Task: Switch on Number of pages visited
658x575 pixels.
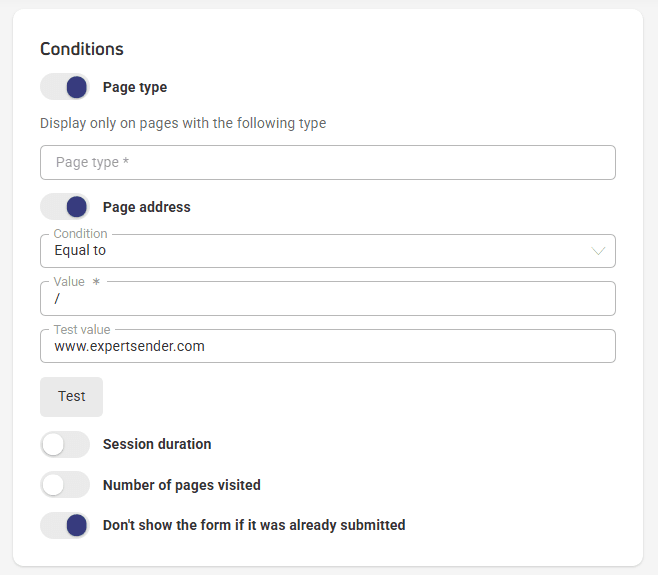Action: pyautogui.click(x=65, y=485)
